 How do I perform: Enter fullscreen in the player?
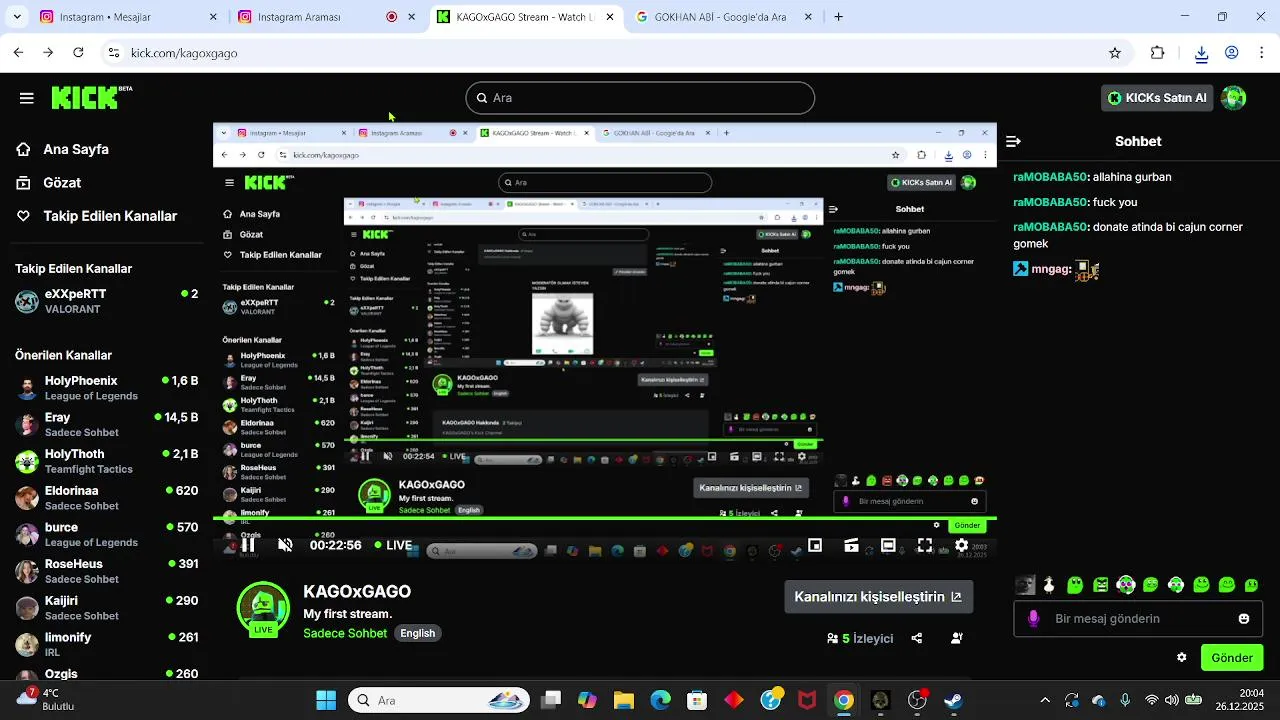click(x=925, y=545)
